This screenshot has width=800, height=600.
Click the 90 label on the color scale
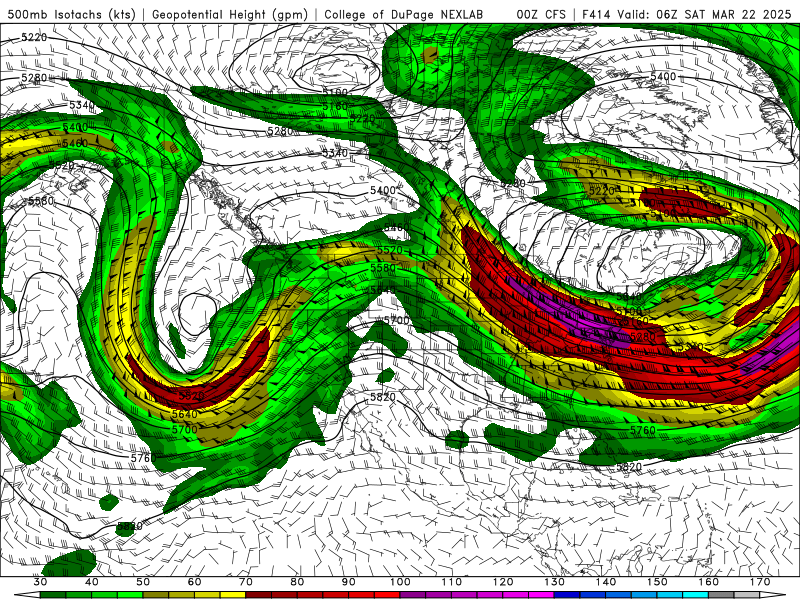point(348,582)
